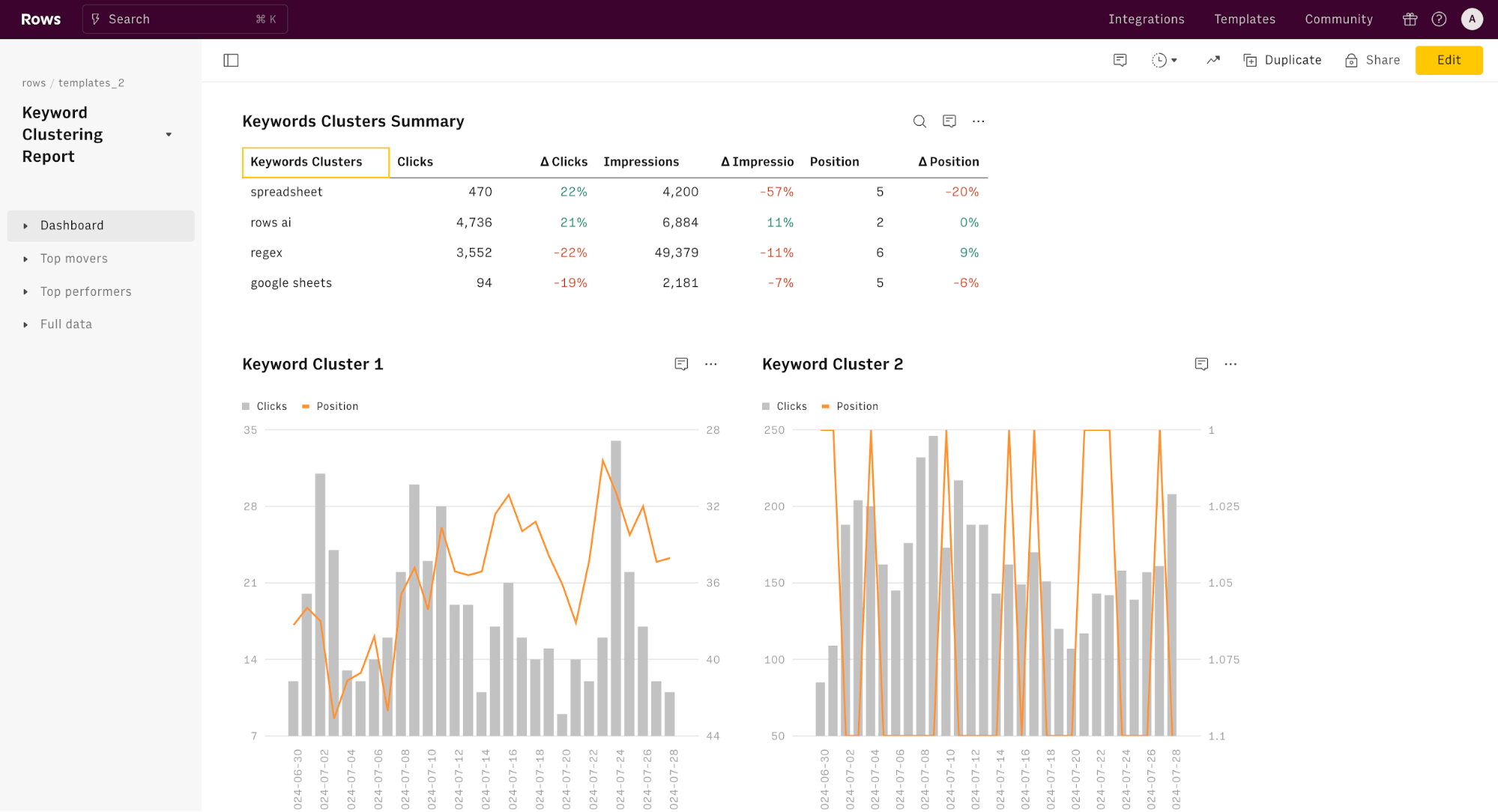Search in Keywords Clusters Summary table
Screen dimensions: 1498x812
[919, 121]
